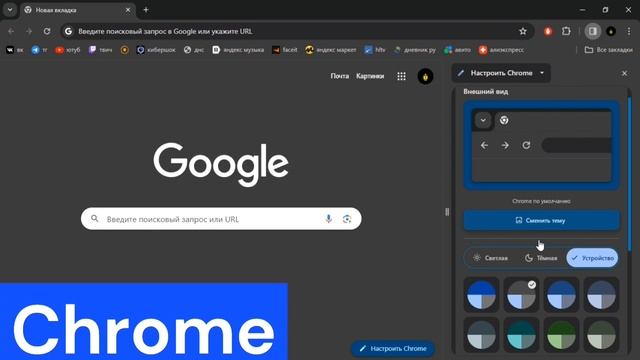
Task: Open Google Lens image search icon
Action: point(347,219)
